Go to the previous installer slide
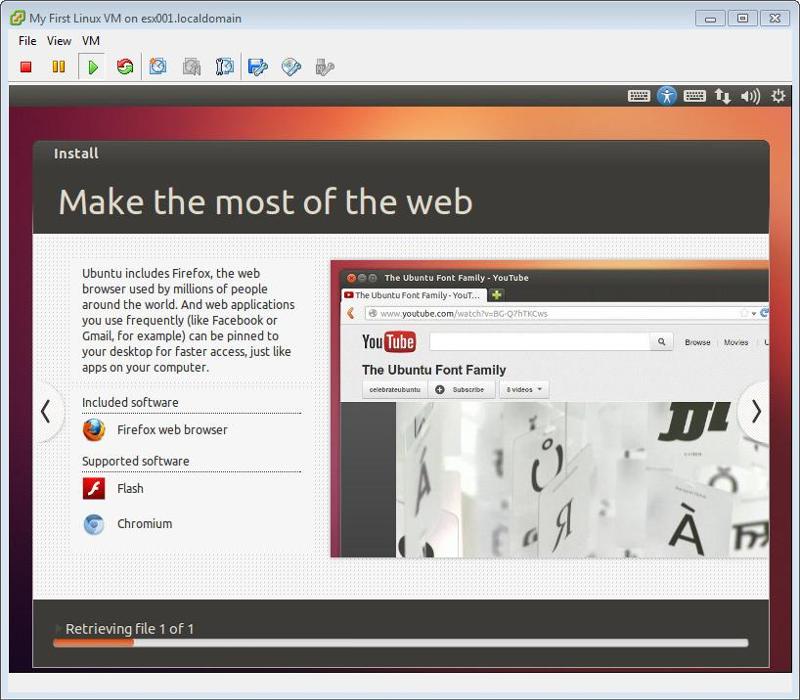The height and width of the screenshot is (700, 800). pyautogui.click(x=47, y=411)
